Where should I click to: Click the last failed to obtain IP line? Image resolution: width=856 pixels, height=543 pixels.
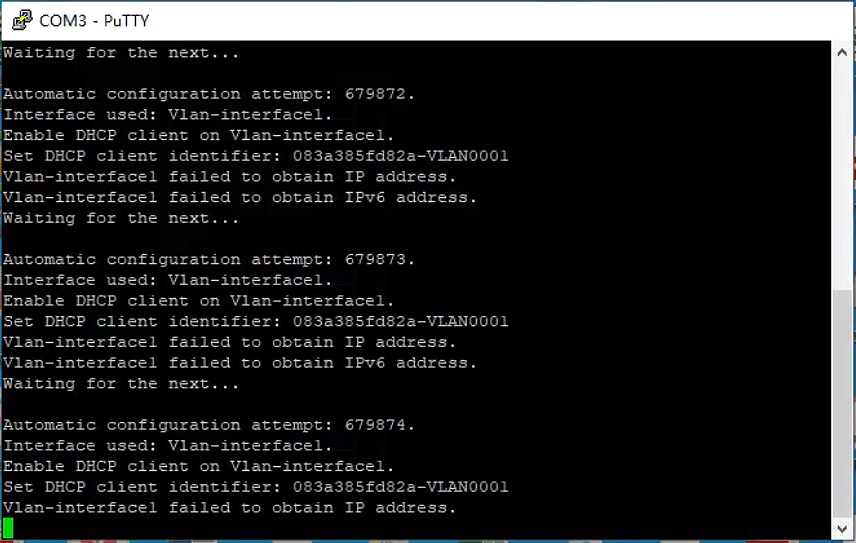click(x=229, y=508)
